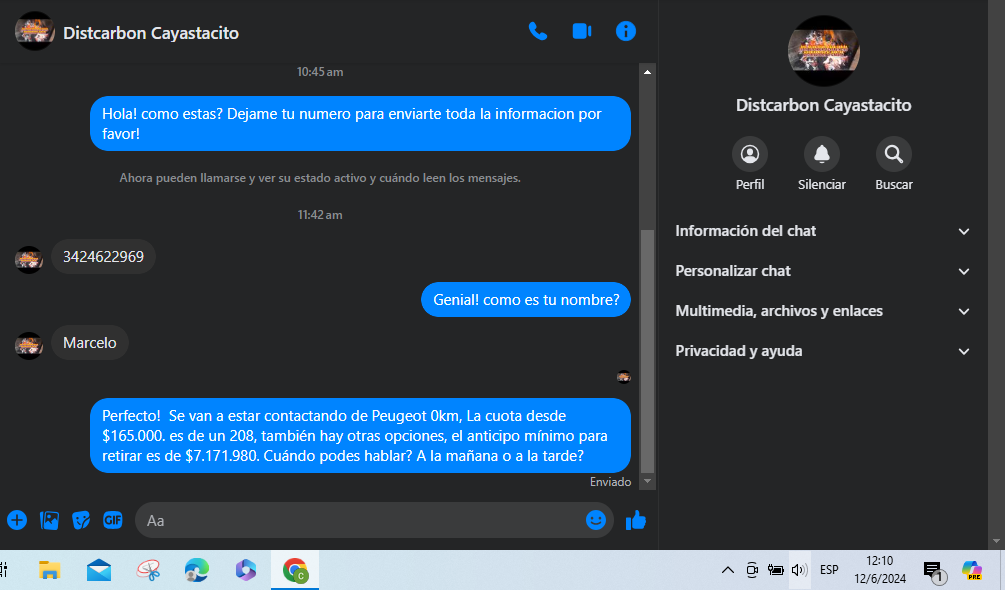Expand Información del chat section

pos(823,231)
